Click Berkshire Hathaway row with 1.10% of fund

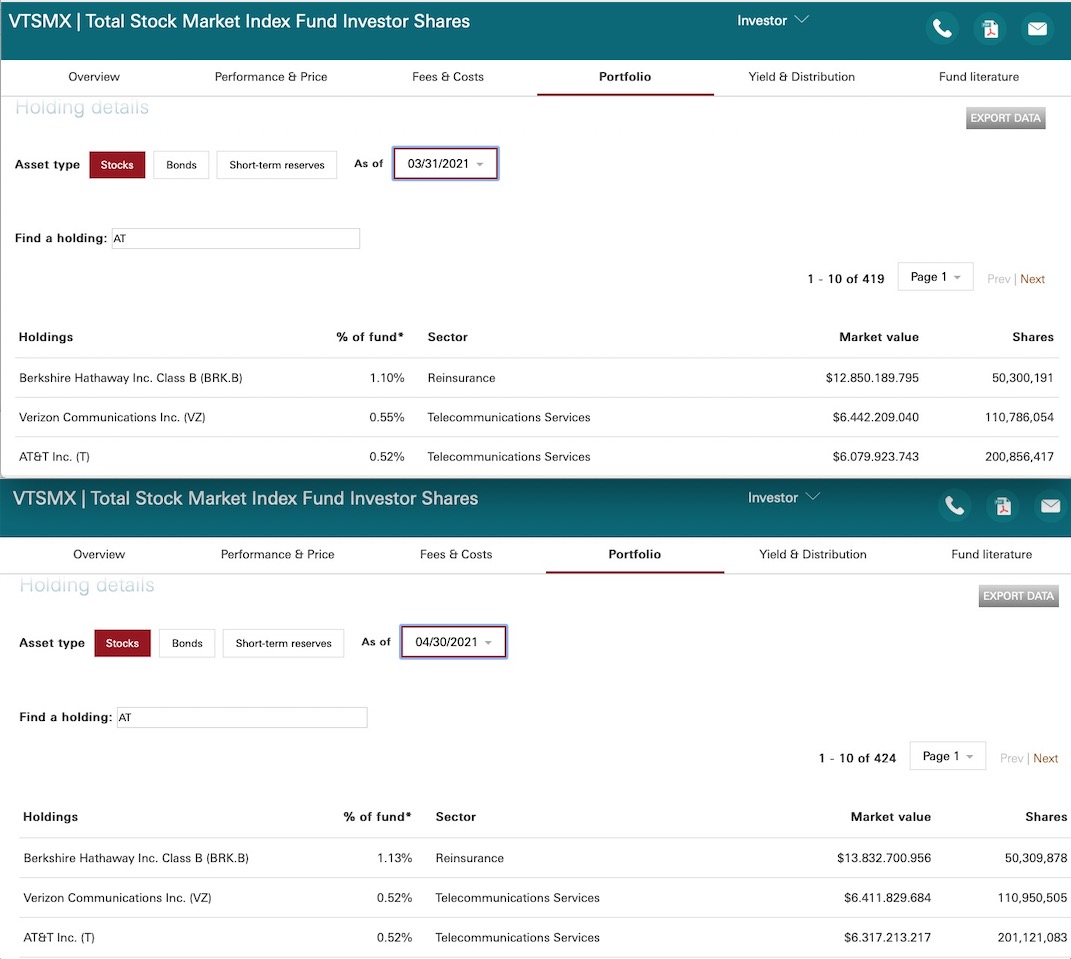click(x=536, y=378)
